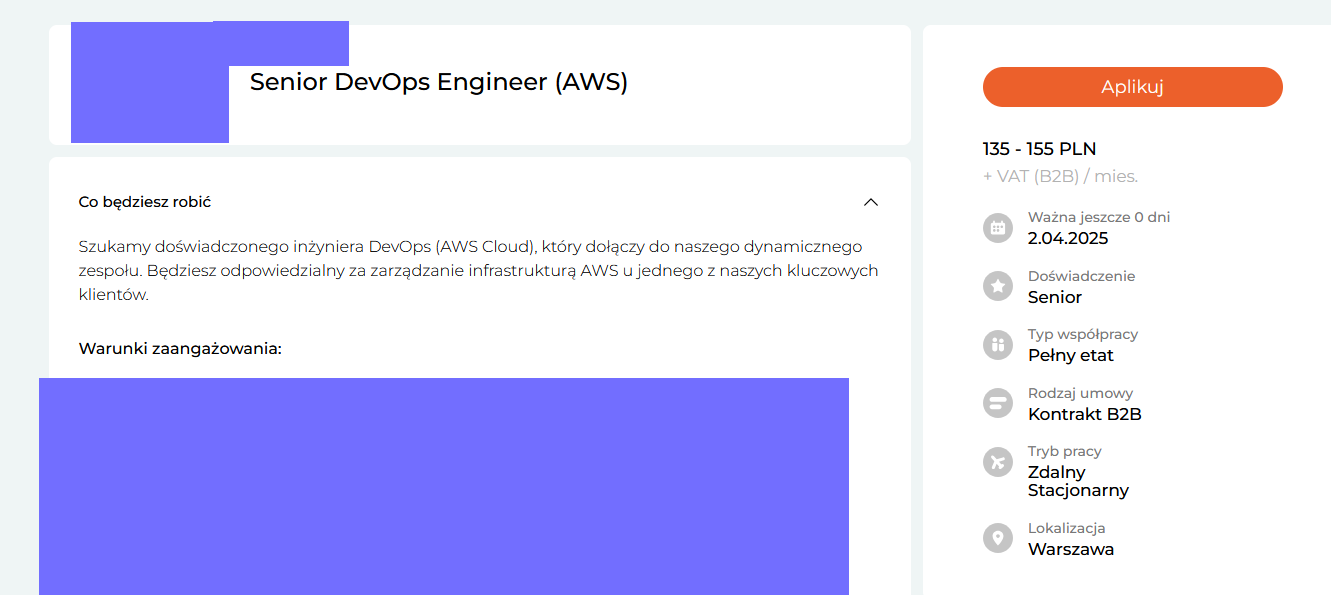Click the Warunki zaangażowania heading
This screenshot has height=595, width=1331.
tap(180, 349)
